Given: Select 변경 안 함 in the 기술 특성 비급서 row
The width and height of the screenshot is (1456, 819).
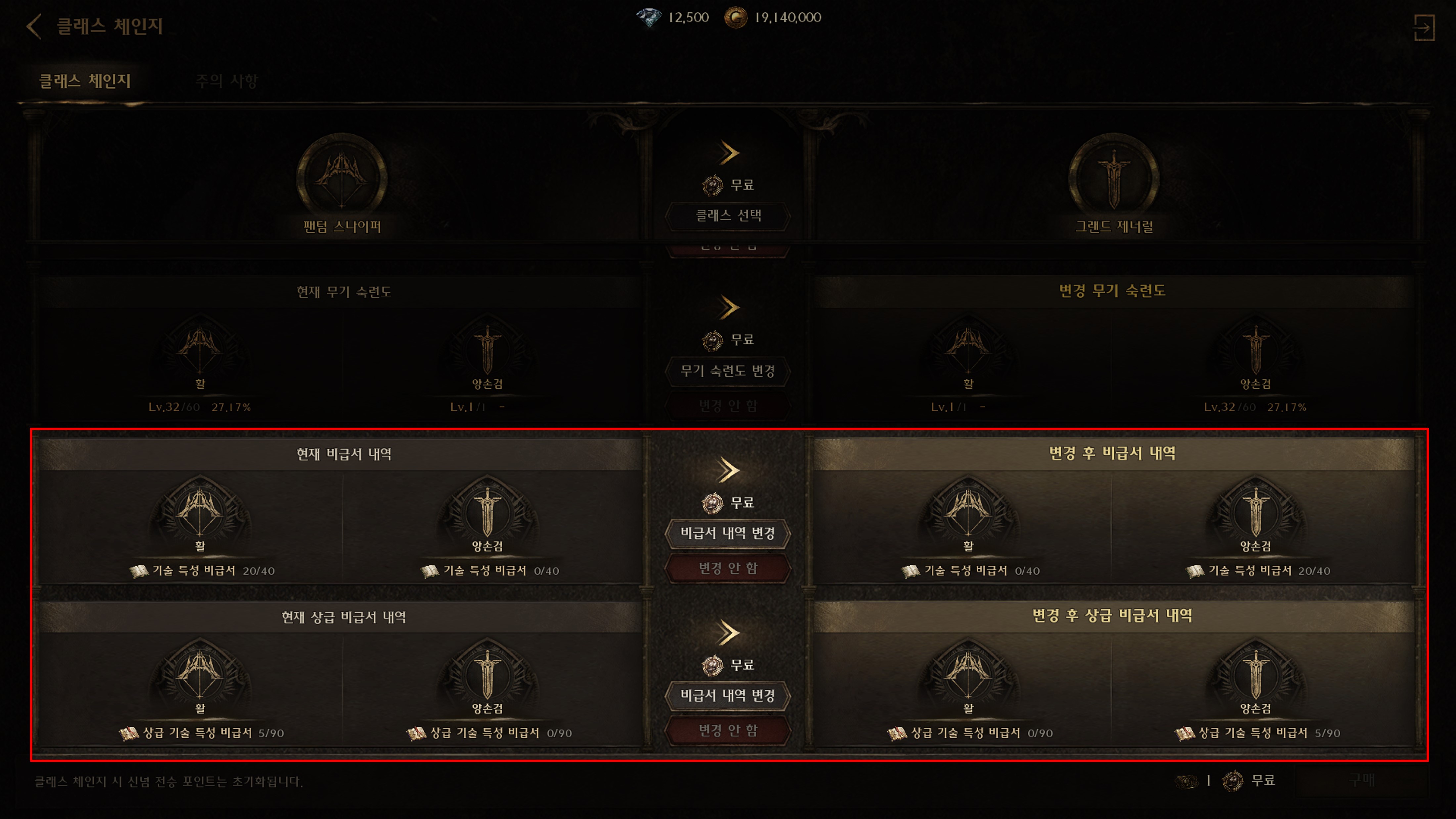Looking at the screenshot, I should point(728,569).
